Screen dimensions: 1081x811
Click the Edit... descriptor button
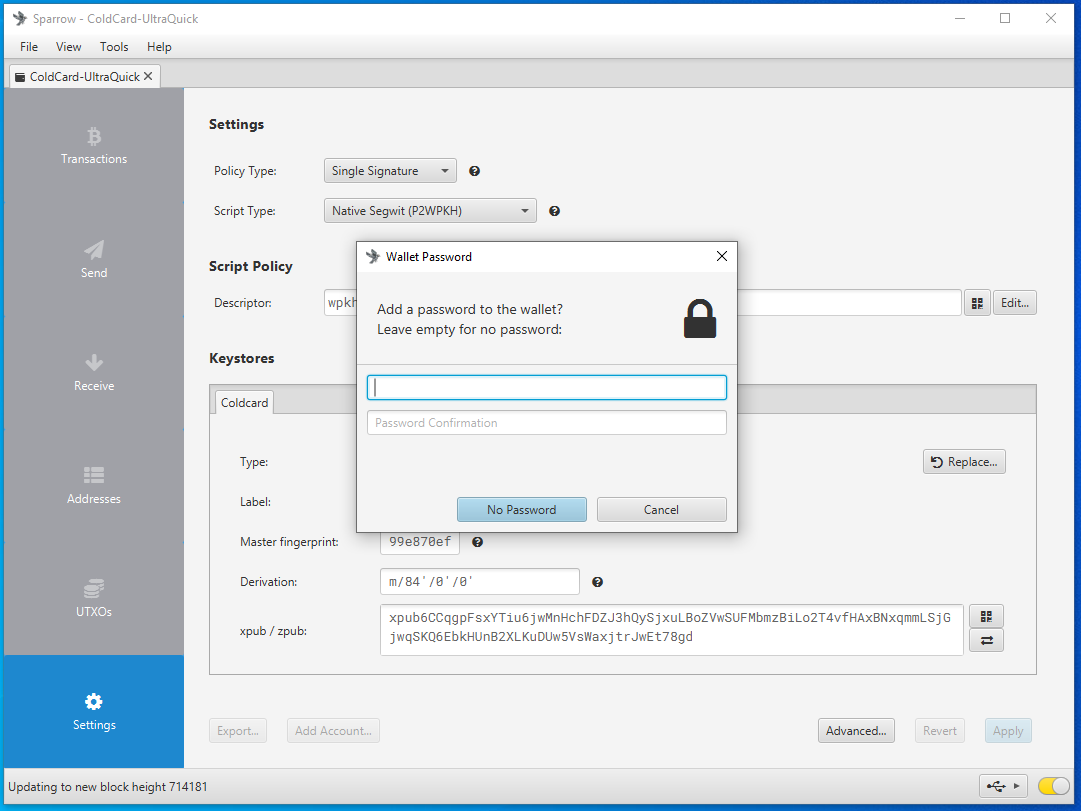click(x=1015, y=303)
